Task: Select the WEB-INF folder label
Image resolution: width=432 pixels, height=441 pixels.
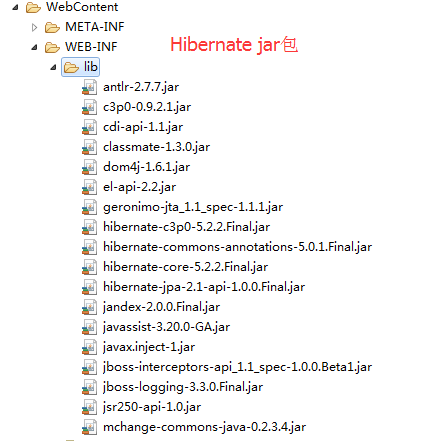Action: click(91, 47)
